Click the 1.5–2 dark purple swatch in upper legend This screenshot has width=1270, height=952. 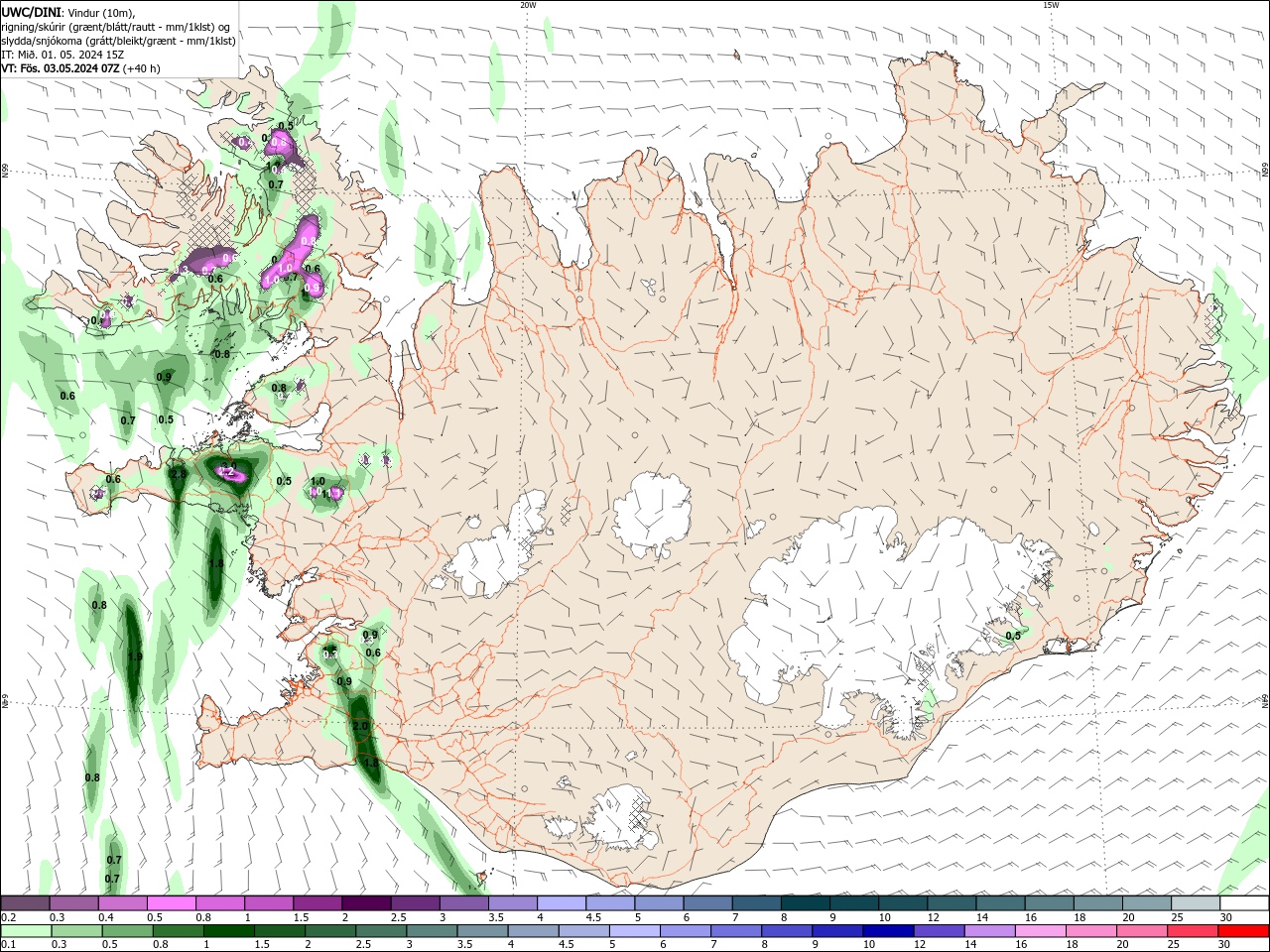tap(317, 903)
